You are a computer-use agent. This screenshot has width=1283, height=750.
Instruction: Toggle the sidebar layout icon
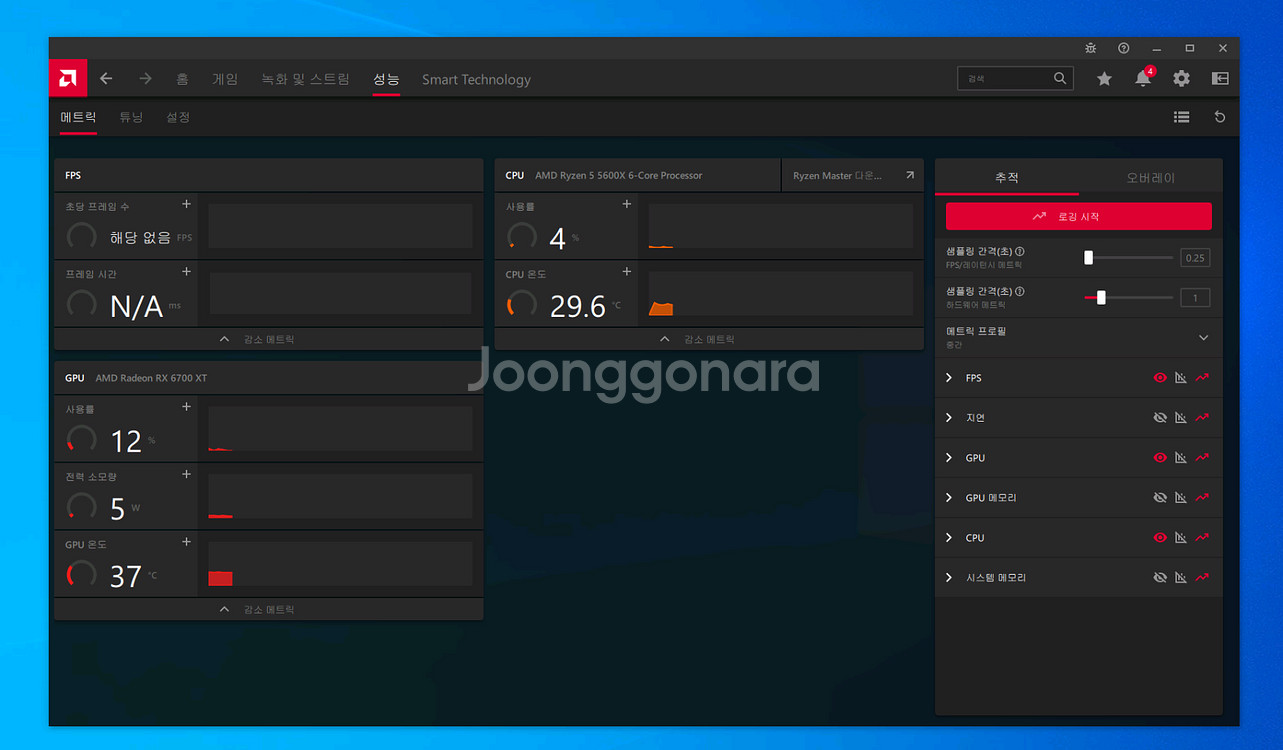point(1220,79)
